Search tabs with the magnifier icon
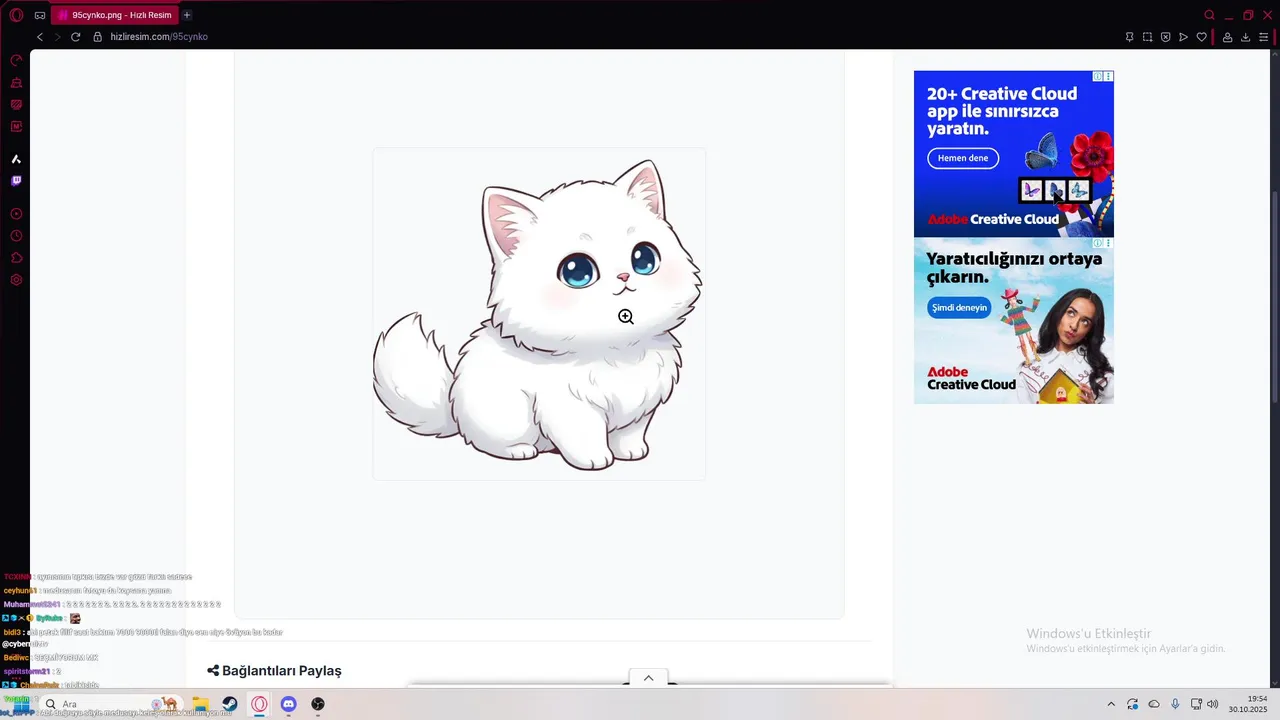The width and height of the screenshot is (1280, 720). point(1209,15)
